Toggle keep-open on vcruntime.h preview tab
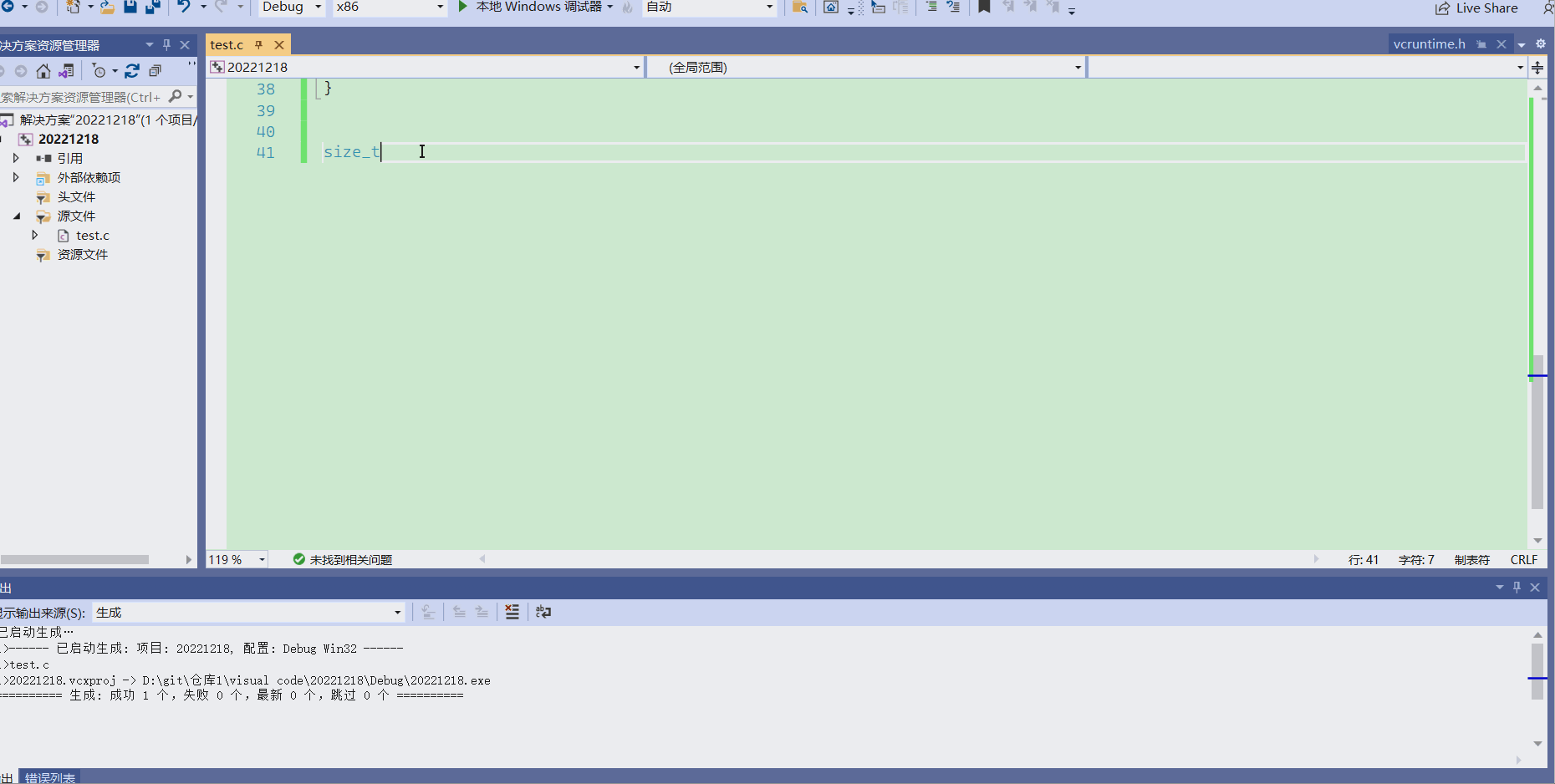 pos(1481,44)
